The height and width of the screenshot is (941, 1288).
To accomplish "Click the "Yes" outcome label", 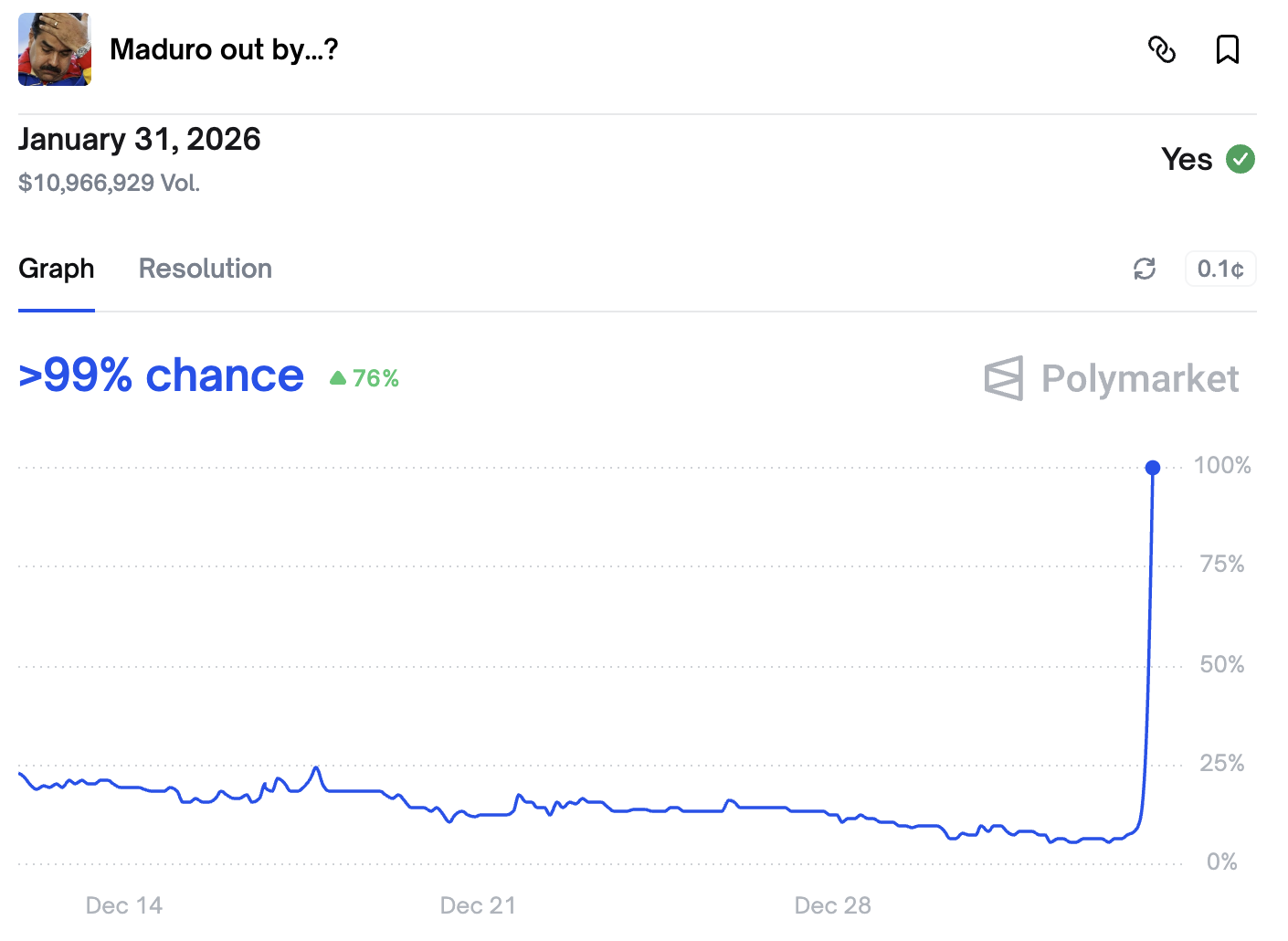I will point(1187,159).
